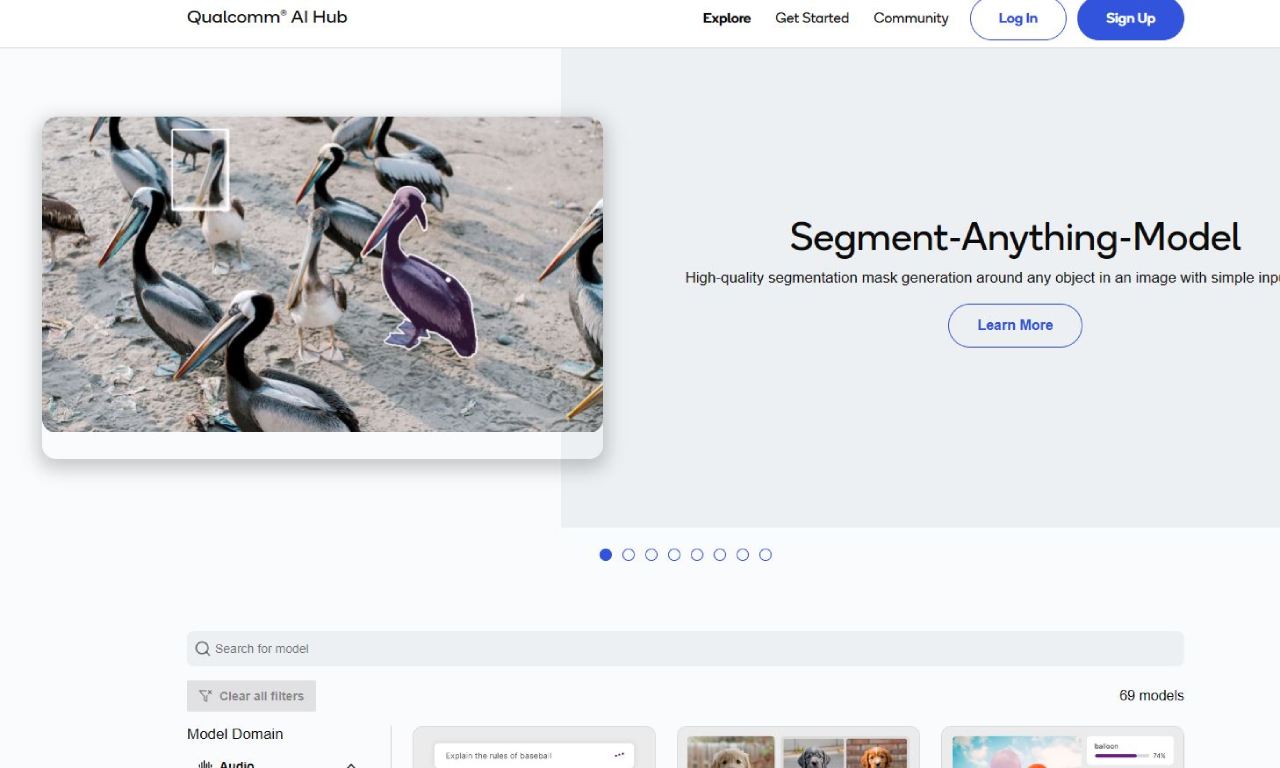The image size is (1280, 768).
Task: Click the Qualcomm AI Hub logo
Action: (267, 17)
